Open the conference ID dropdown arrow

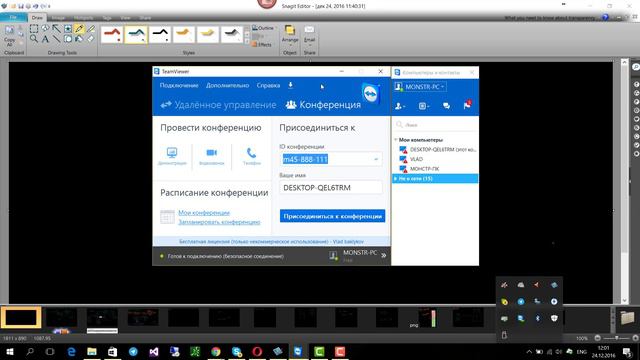[x=376, y=159]
